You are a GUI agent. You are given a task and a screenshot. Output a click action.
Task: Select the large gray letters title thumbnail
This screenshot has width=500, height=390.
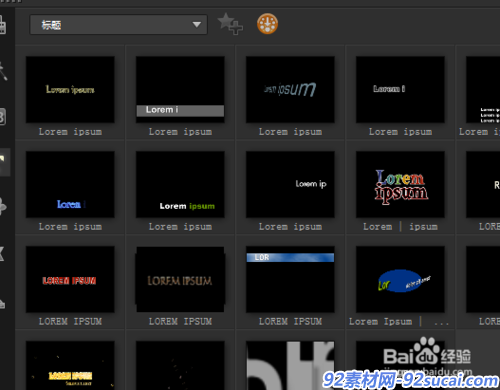290,365
